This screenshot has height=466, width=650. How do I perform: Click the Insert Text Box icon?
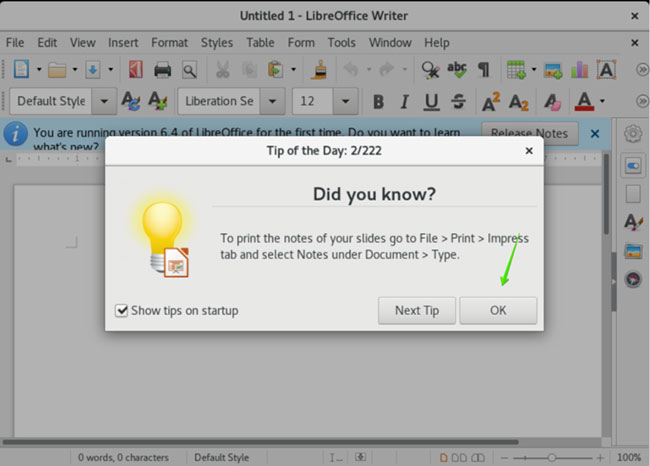pos(606,70)
